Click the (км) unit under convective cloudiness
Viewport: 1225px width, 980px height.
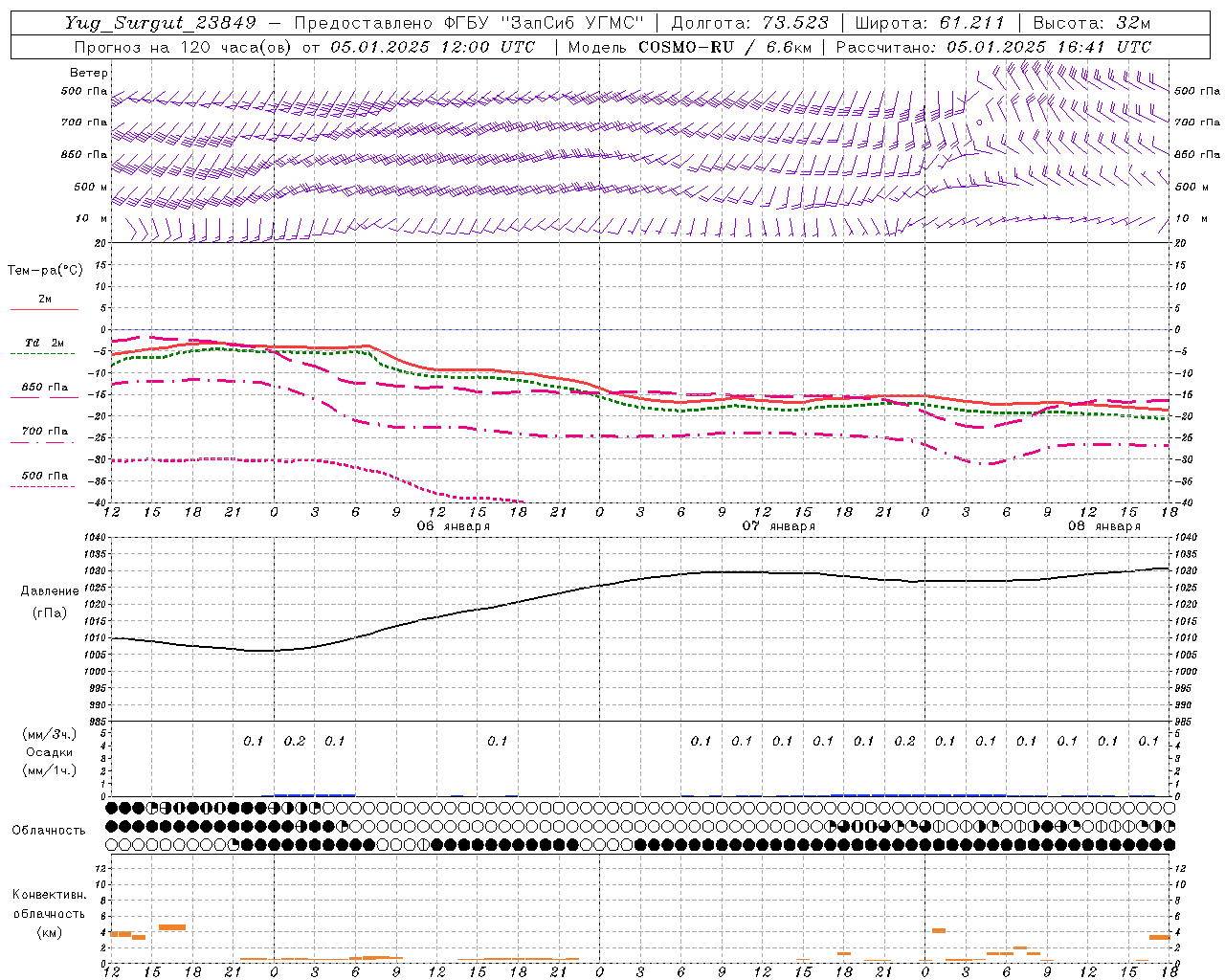[49, 932]
